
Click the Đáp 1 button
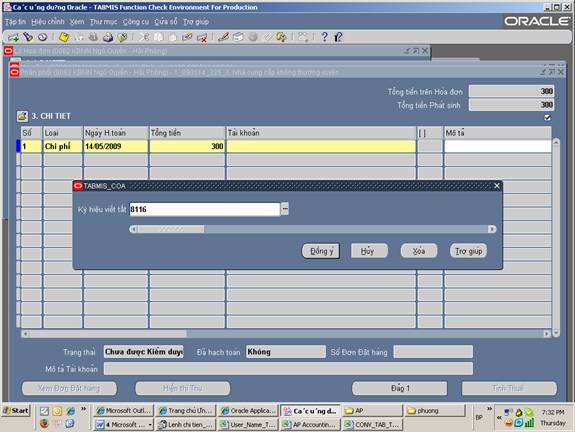(x=400, y=388)
